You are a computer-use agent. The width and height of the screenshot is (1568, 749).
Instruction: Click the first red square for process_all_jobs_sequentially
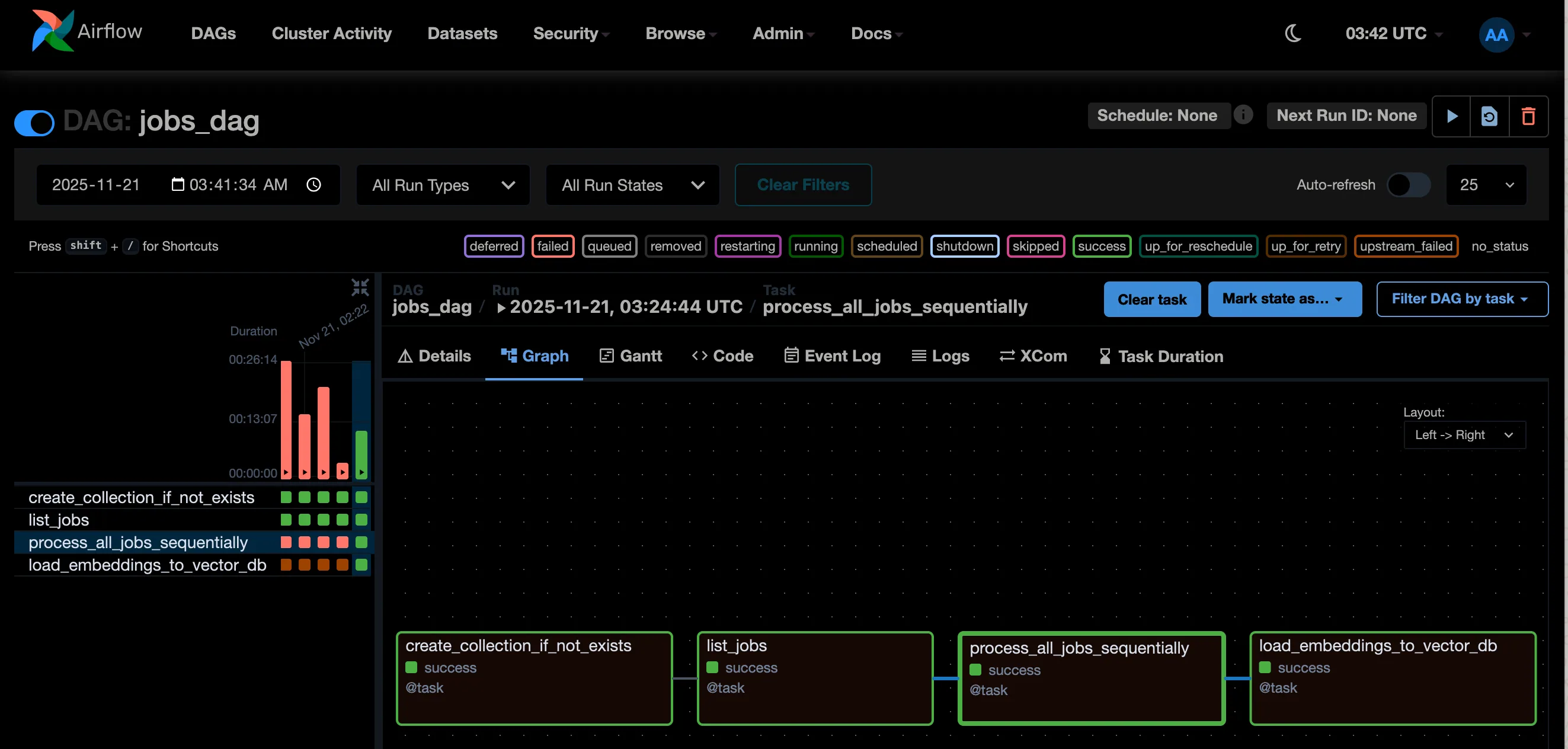(x=286, y=542)
